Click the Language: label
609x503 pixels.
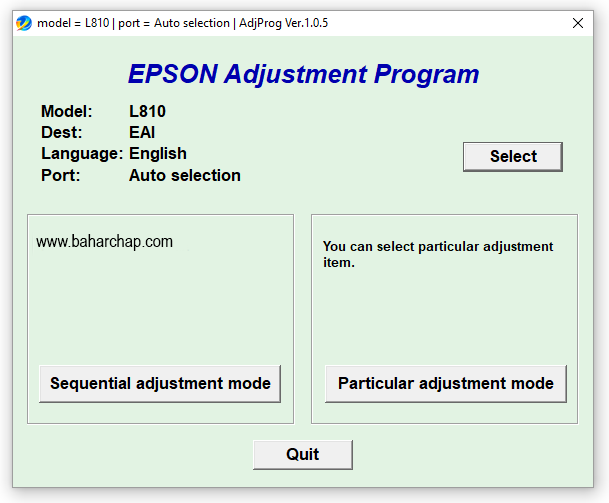pyautogui.click(x=82, y=153)
